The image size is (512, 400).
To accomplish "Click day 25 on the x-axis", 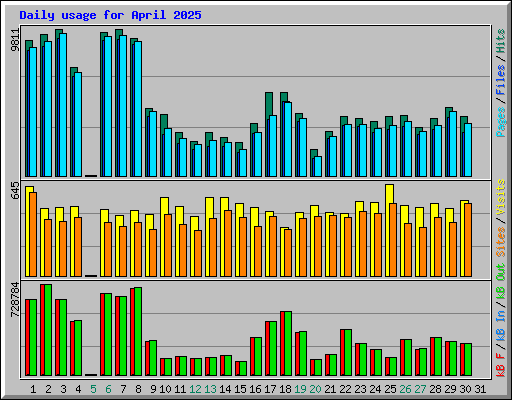I will tap(390, 389).
